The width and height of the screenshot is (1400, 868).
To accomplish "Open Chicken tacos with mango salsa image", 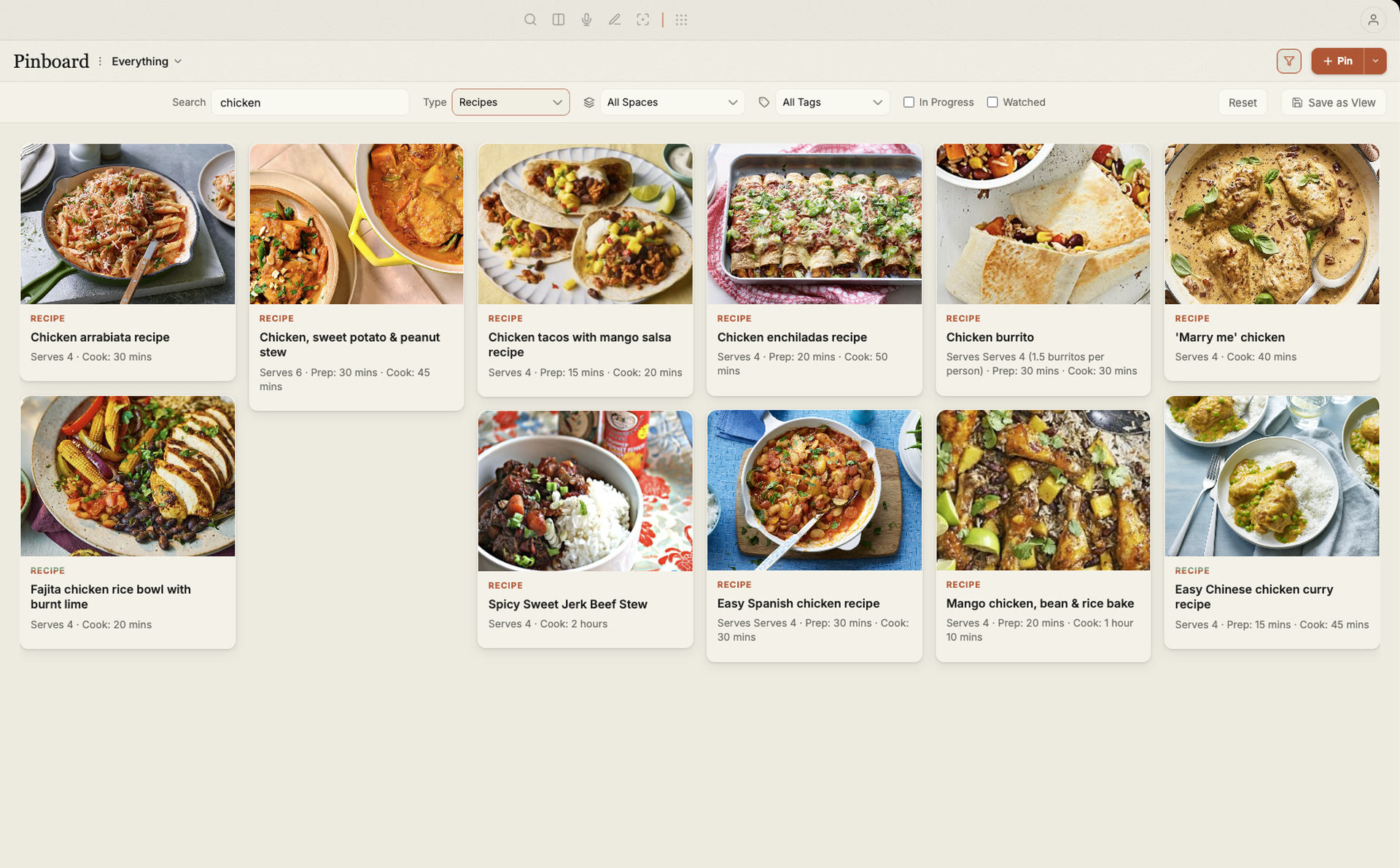I will (x=586, y=224).
